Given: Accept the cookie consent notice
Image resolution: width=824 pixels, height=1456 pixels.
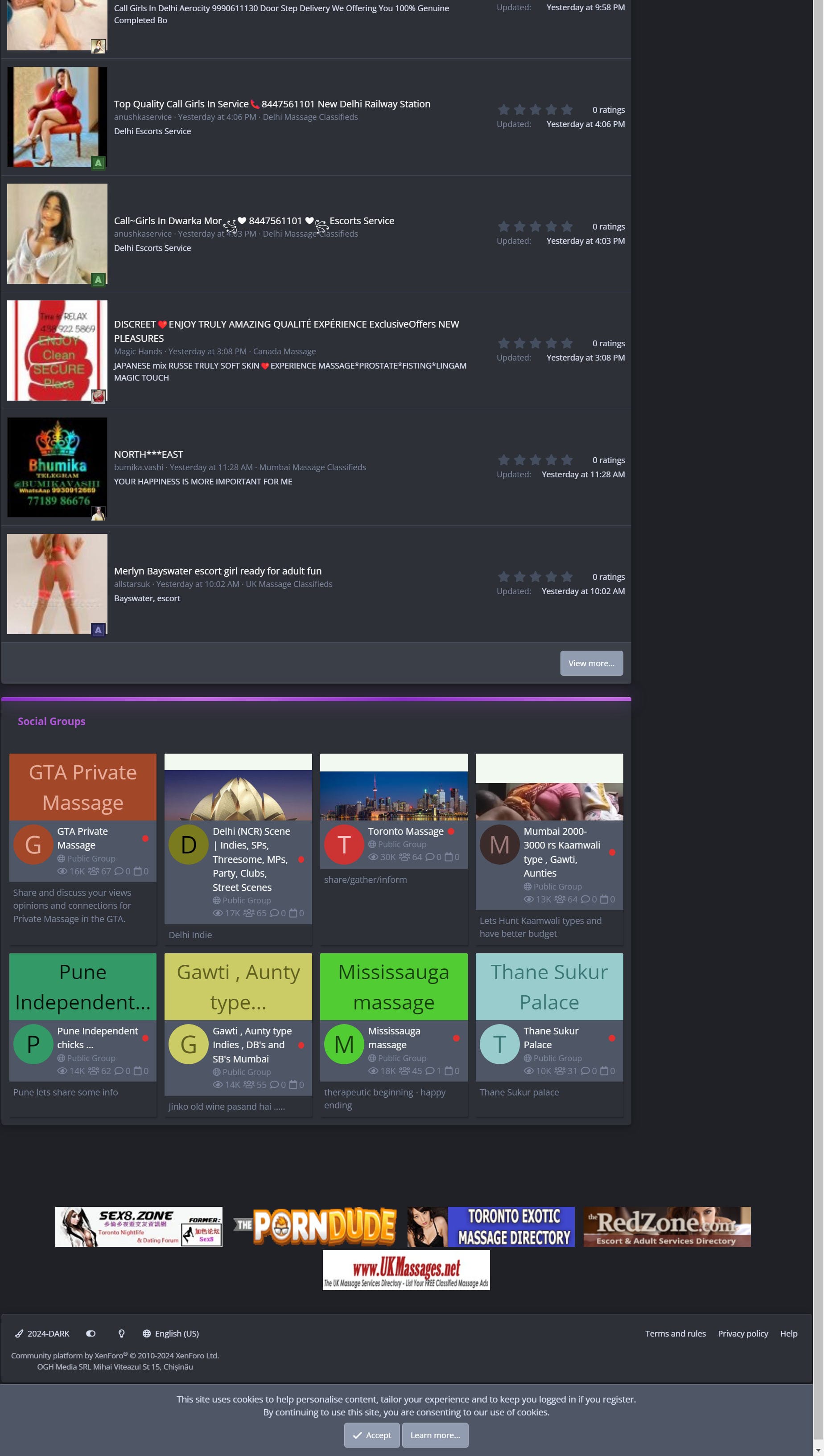Looking at the screenshot, I should click(x=372, y=1435).
